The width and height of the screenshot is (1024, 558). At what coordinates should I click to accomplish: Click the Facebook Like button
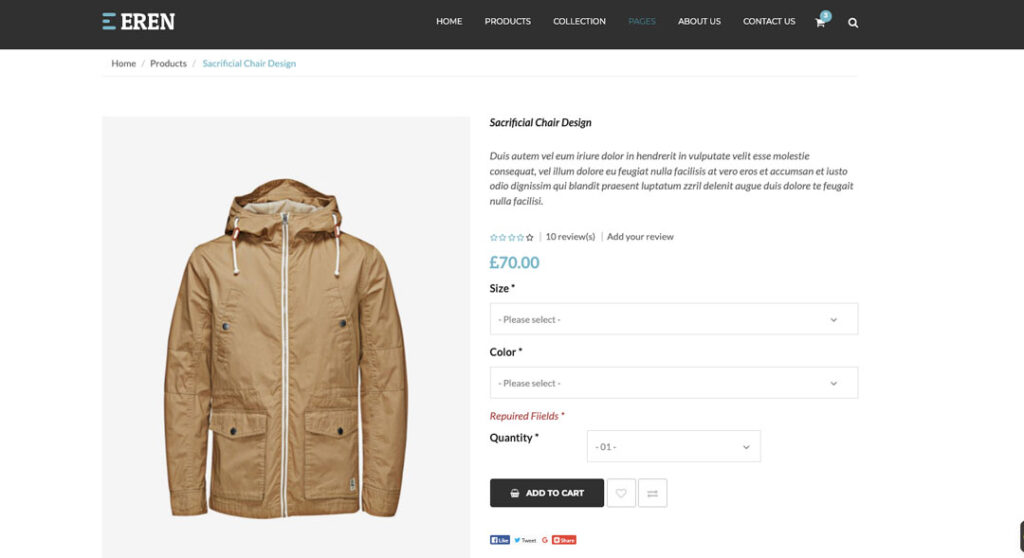pos(500,540)
